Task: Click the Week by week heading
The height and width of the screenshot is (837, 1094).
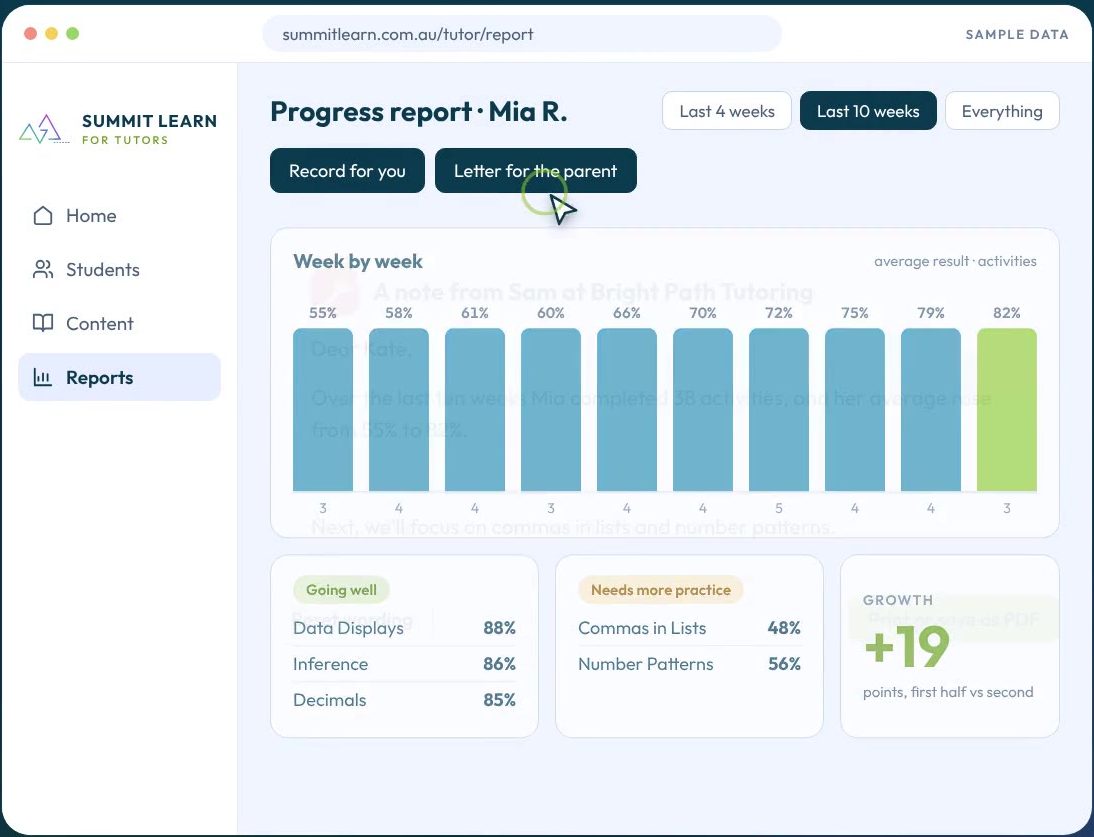Action: coord(358,262)
